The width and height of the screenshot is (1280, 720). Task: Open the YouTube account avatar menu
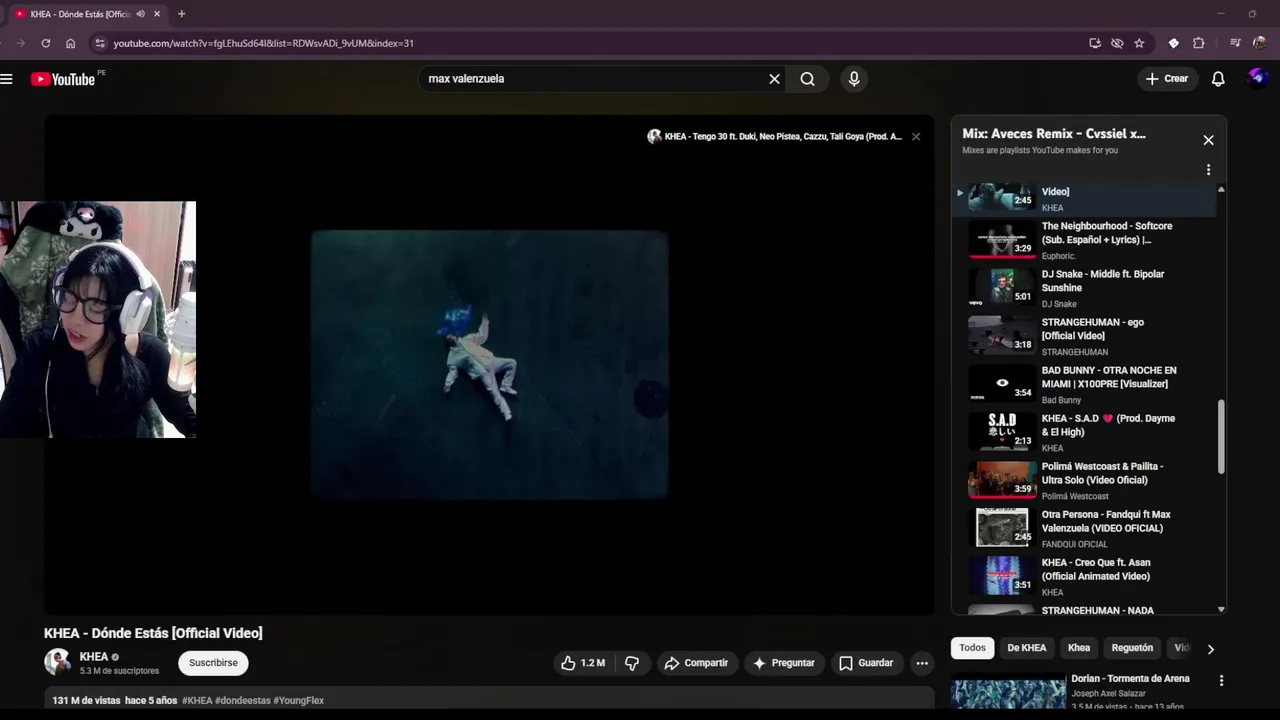pyautogui.click(x=1258, y=79)
